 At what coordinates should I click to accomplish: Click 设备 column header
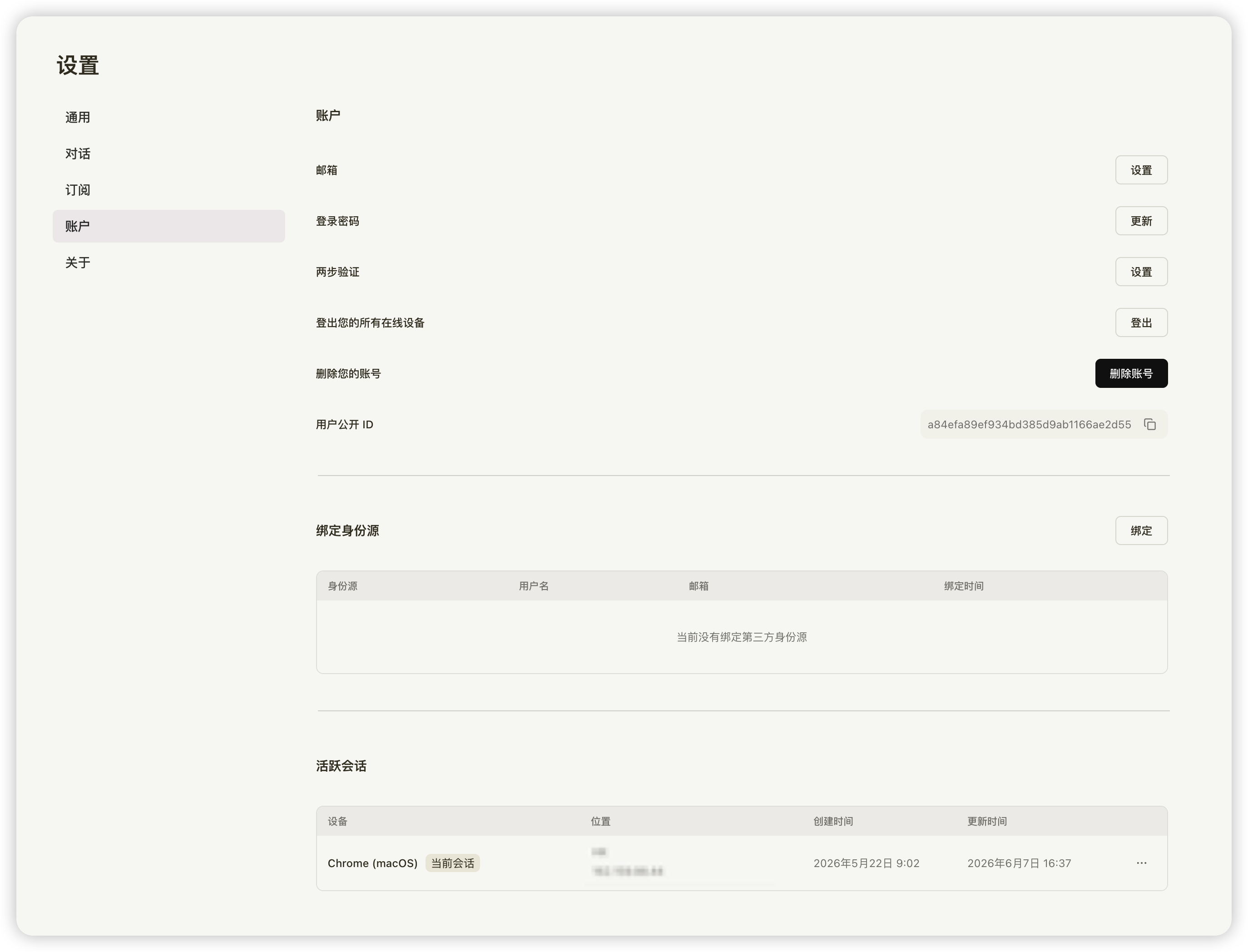click(x=337, y=821)
